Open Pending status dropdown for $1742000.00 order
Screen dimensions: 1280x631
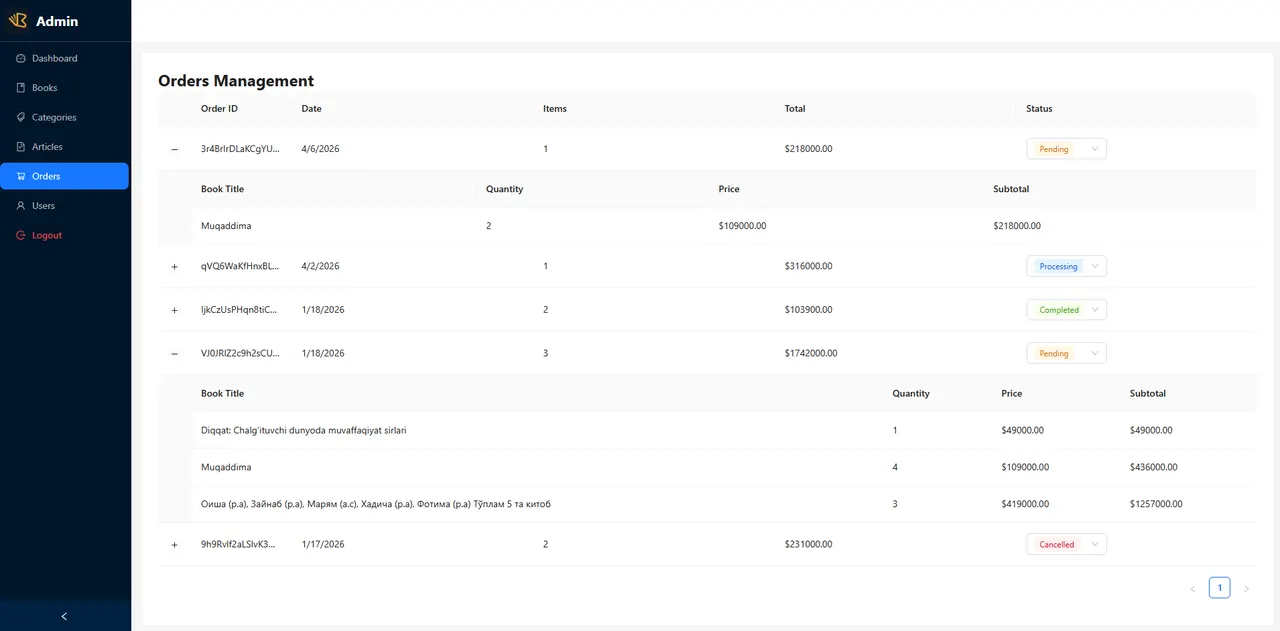click(1066, 353)
